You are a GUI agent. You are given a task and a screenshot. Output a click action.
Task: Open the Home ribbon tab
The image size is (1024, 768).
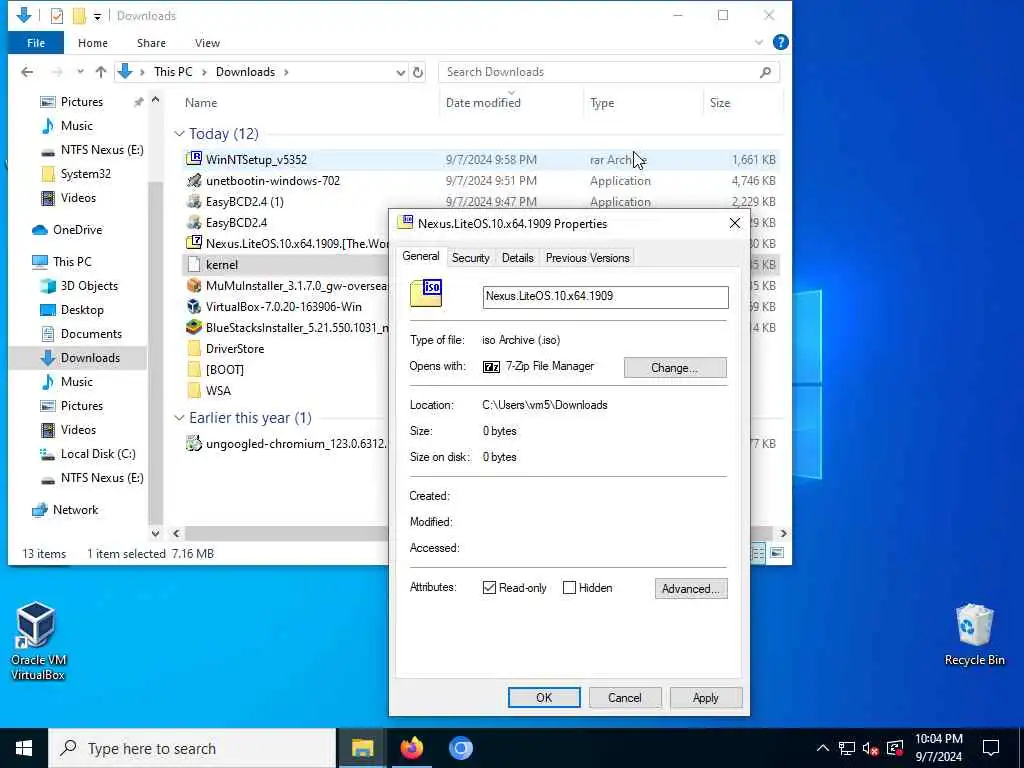point(93,43)
